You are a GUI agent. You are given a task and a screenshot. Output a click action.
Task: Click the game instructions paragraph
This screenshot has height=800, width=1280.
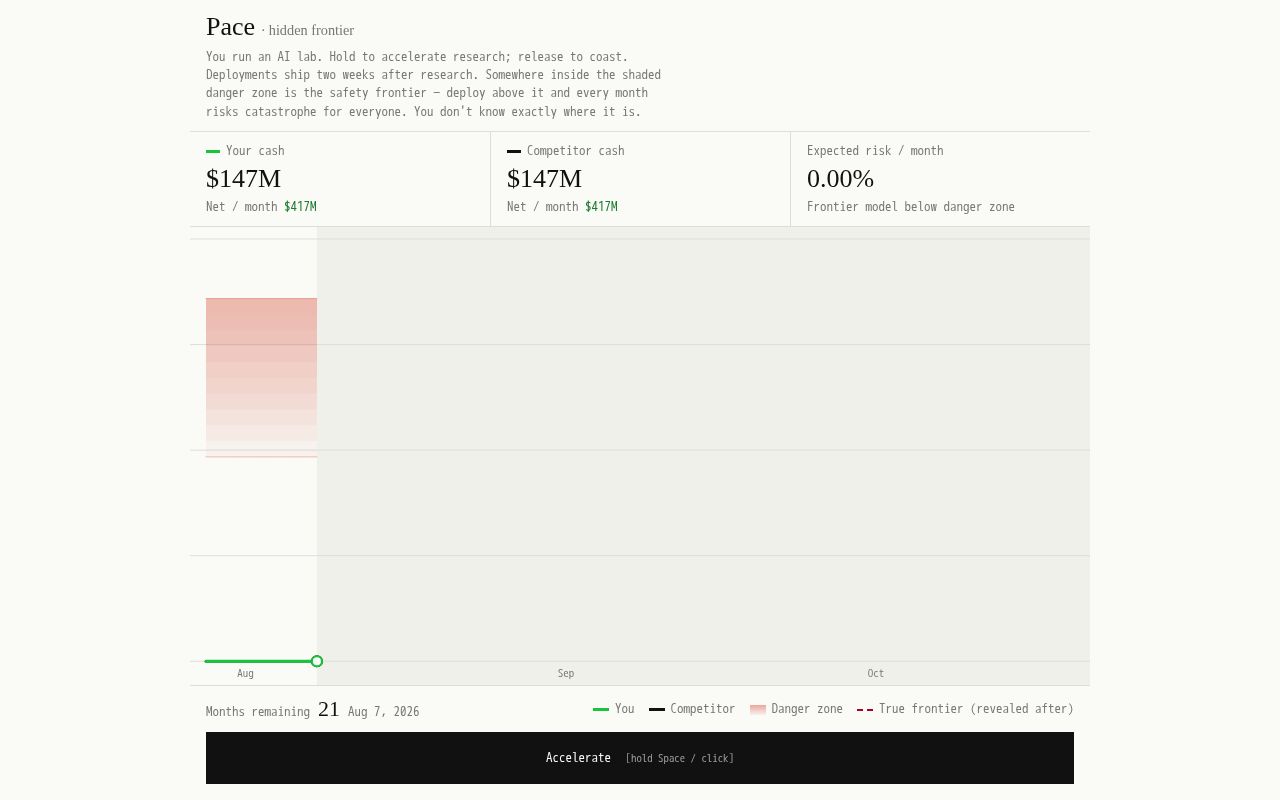[x=433, y=84]
